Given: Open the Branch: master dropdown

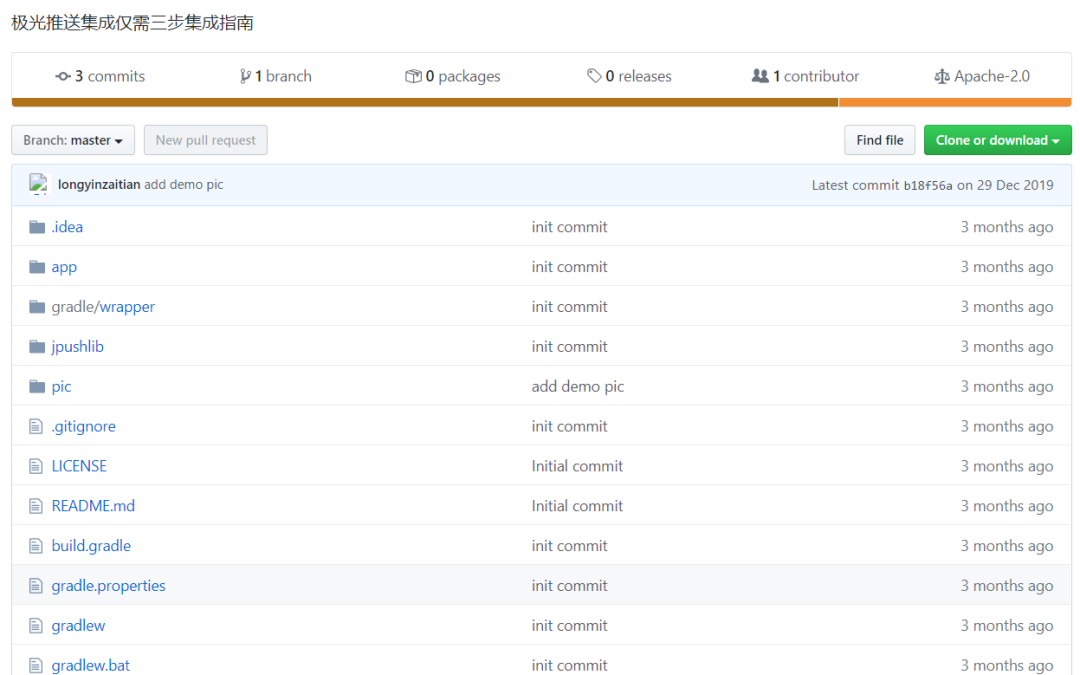Looking at the screenshot, I should point(73,140).
